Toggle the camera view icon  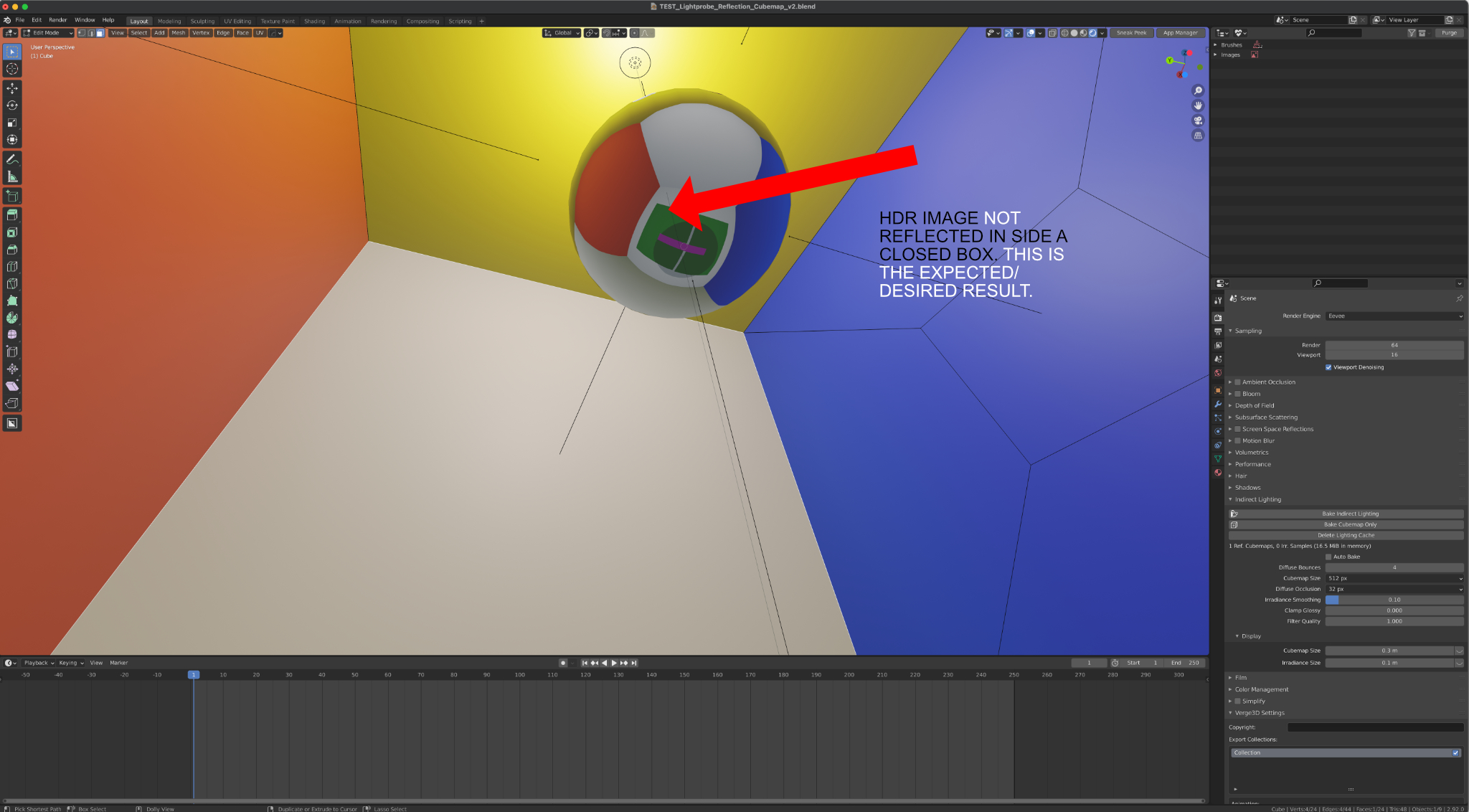[x=1198, y=121]
